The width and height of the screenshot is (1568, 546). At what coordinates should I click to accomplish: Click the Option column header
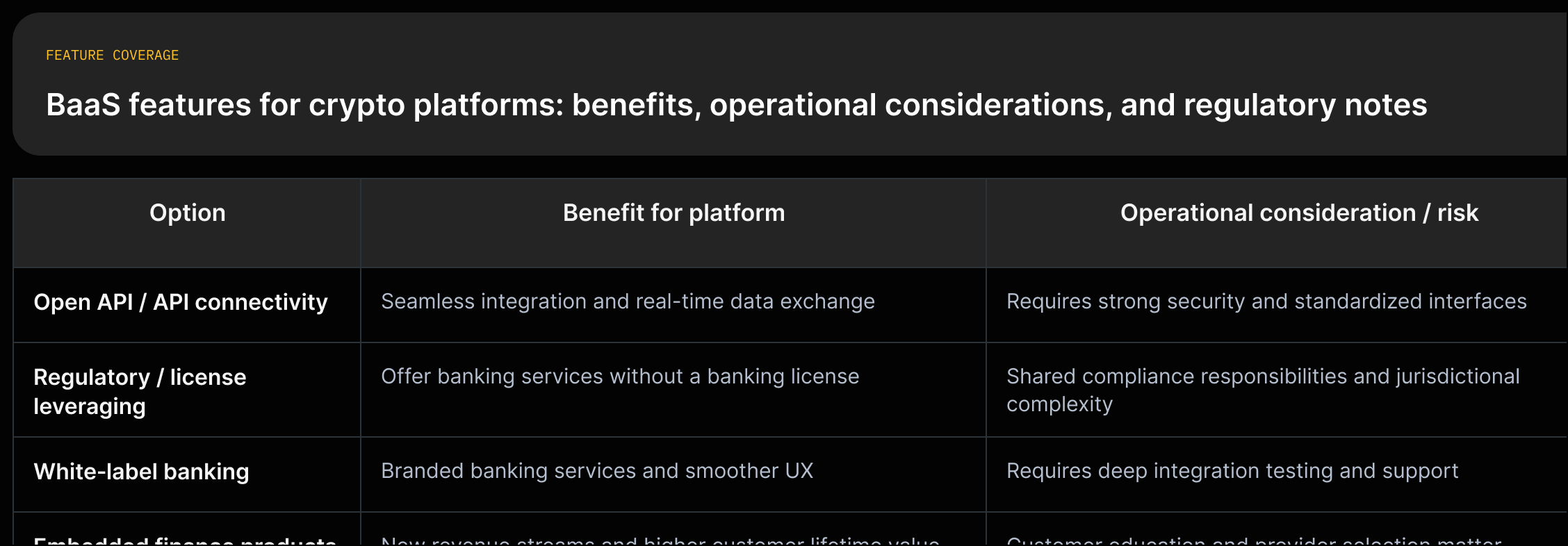point(187,213)
